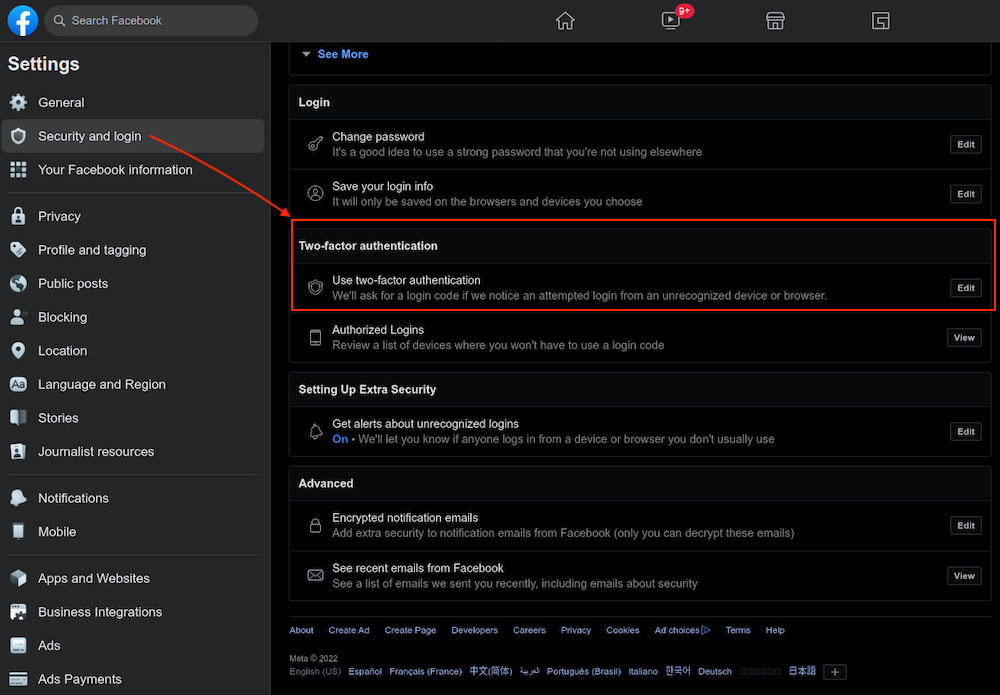Open Notifications settings in sidebar
The width and height of the screenshot is (1000, 695).
click(73, 498)
